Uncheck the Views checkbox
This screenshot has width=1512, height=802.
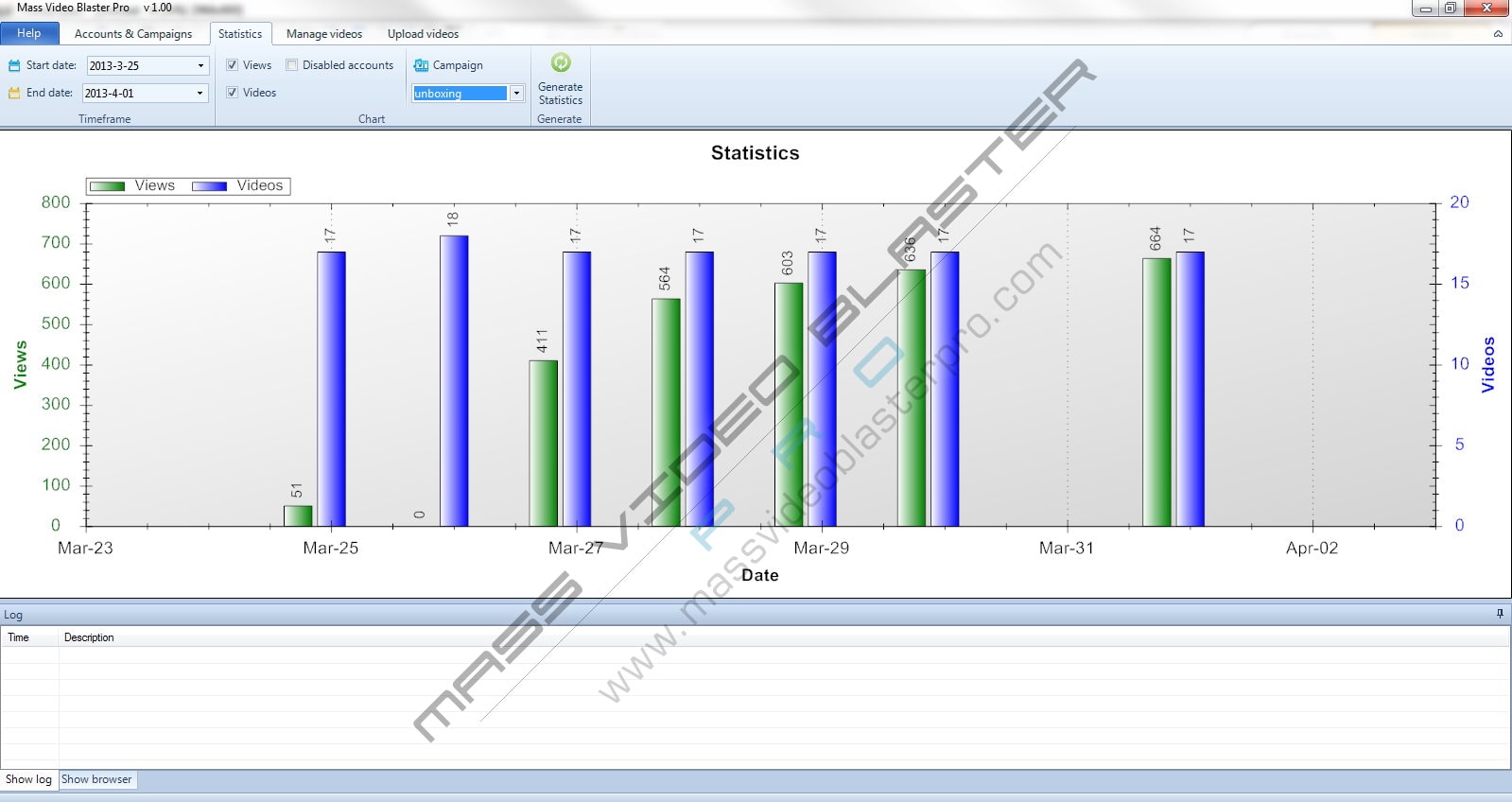pyautogui.click(x=232, y=65)
